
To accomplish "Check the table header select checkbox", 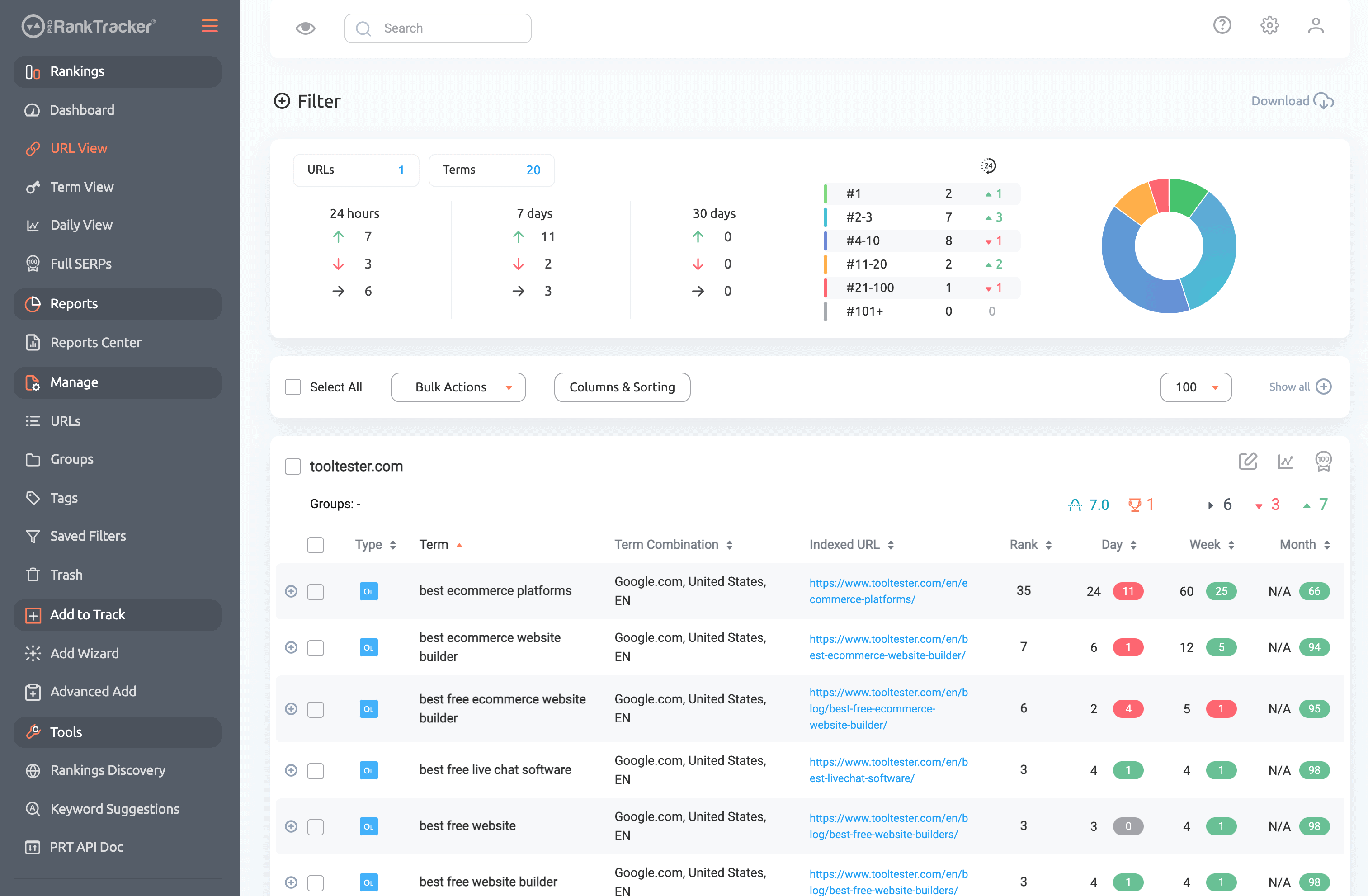I will coord(316,544).
